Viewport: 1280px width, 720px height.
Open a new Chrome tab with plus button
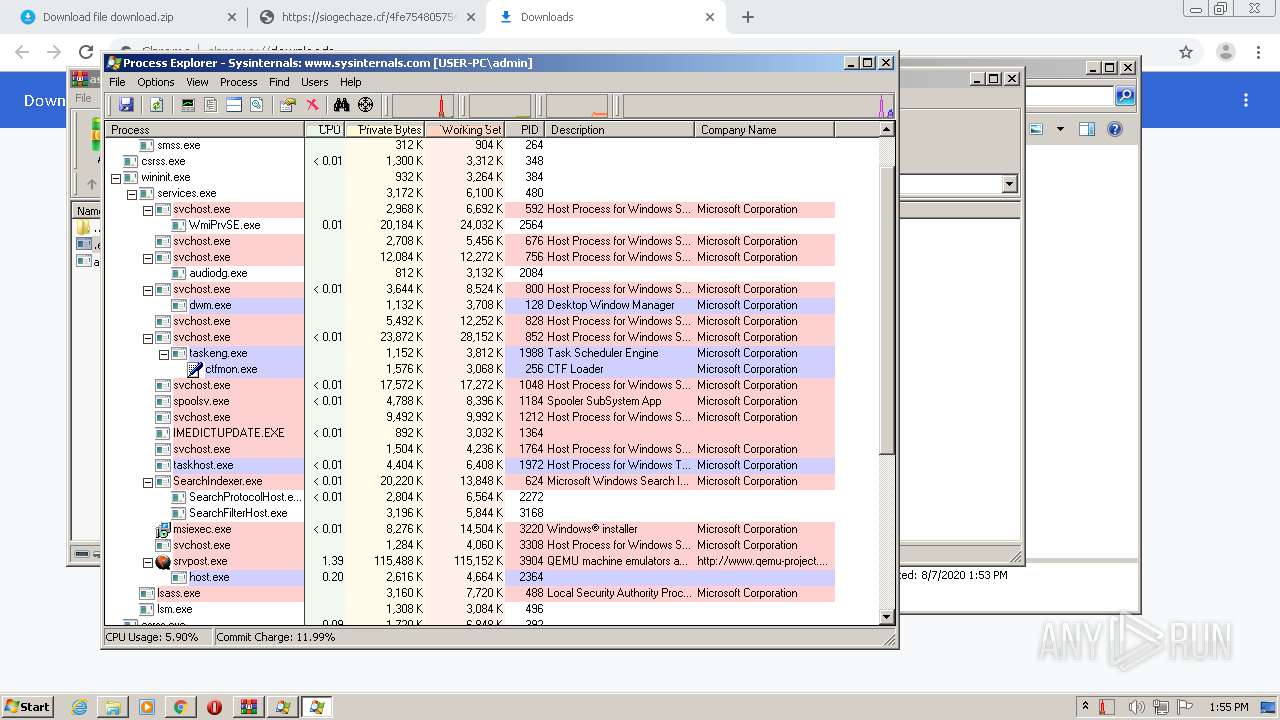747,17
